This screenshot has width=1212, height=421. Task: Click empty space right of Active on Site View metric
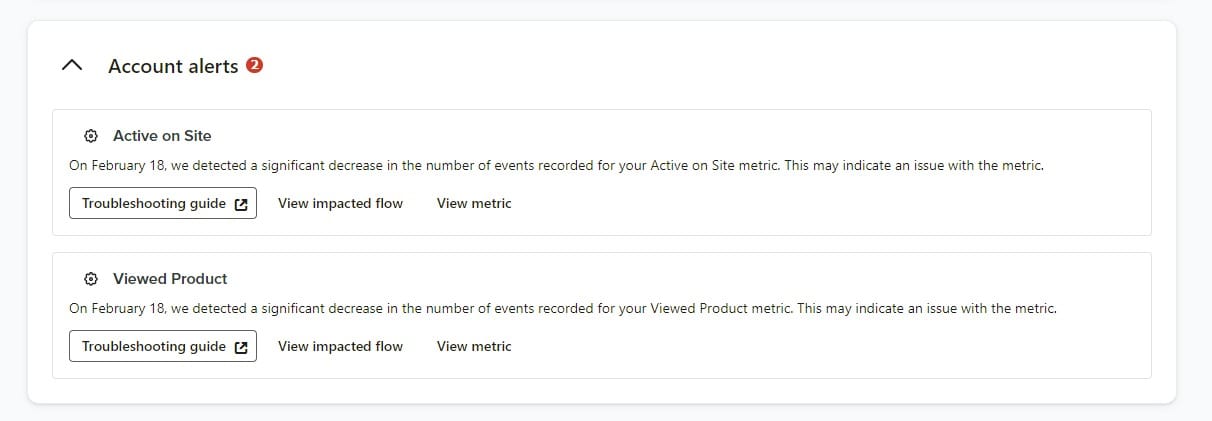(x=800, y=203)
